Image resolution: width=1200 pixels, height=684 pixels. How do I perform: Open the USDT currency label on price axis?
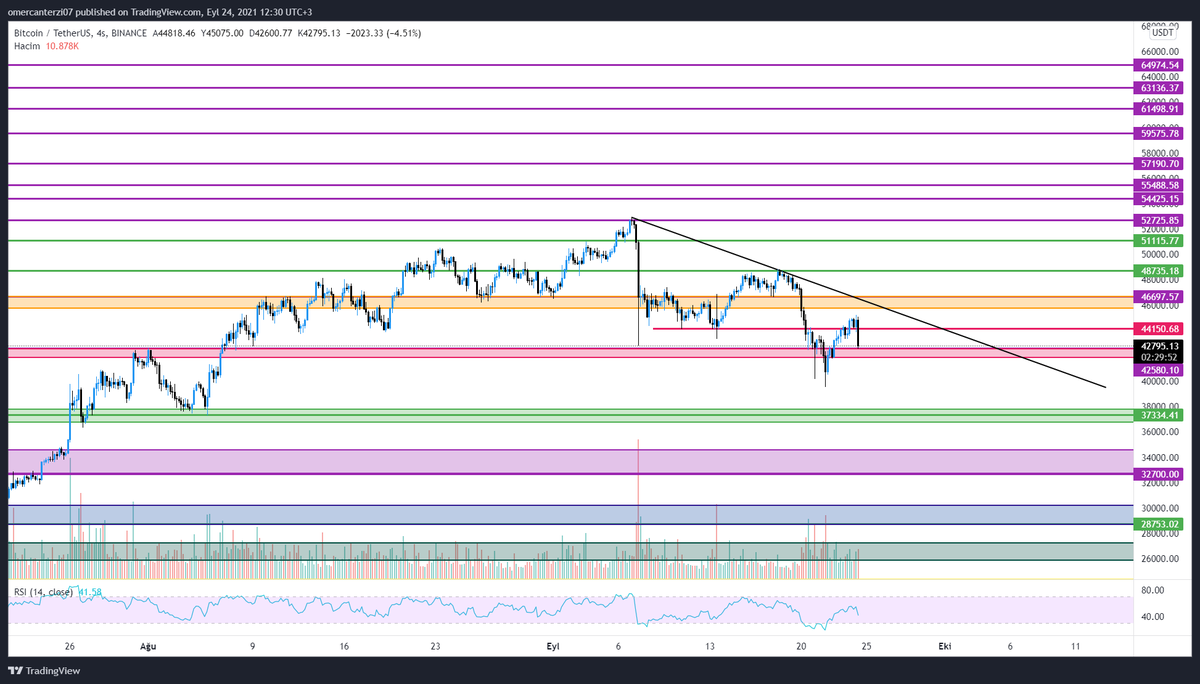[x=1162, y=33]
